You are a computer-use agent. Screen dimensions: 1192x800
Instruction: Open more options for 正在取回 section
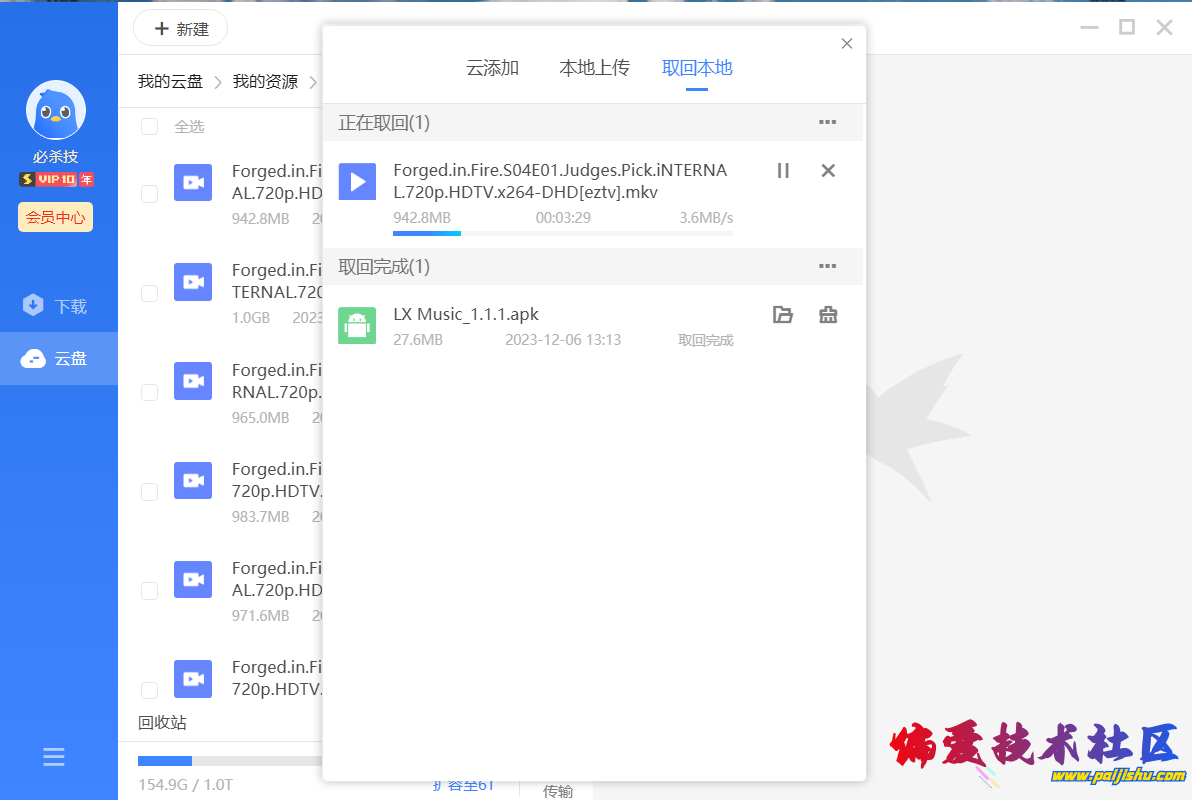click(827, 122)
